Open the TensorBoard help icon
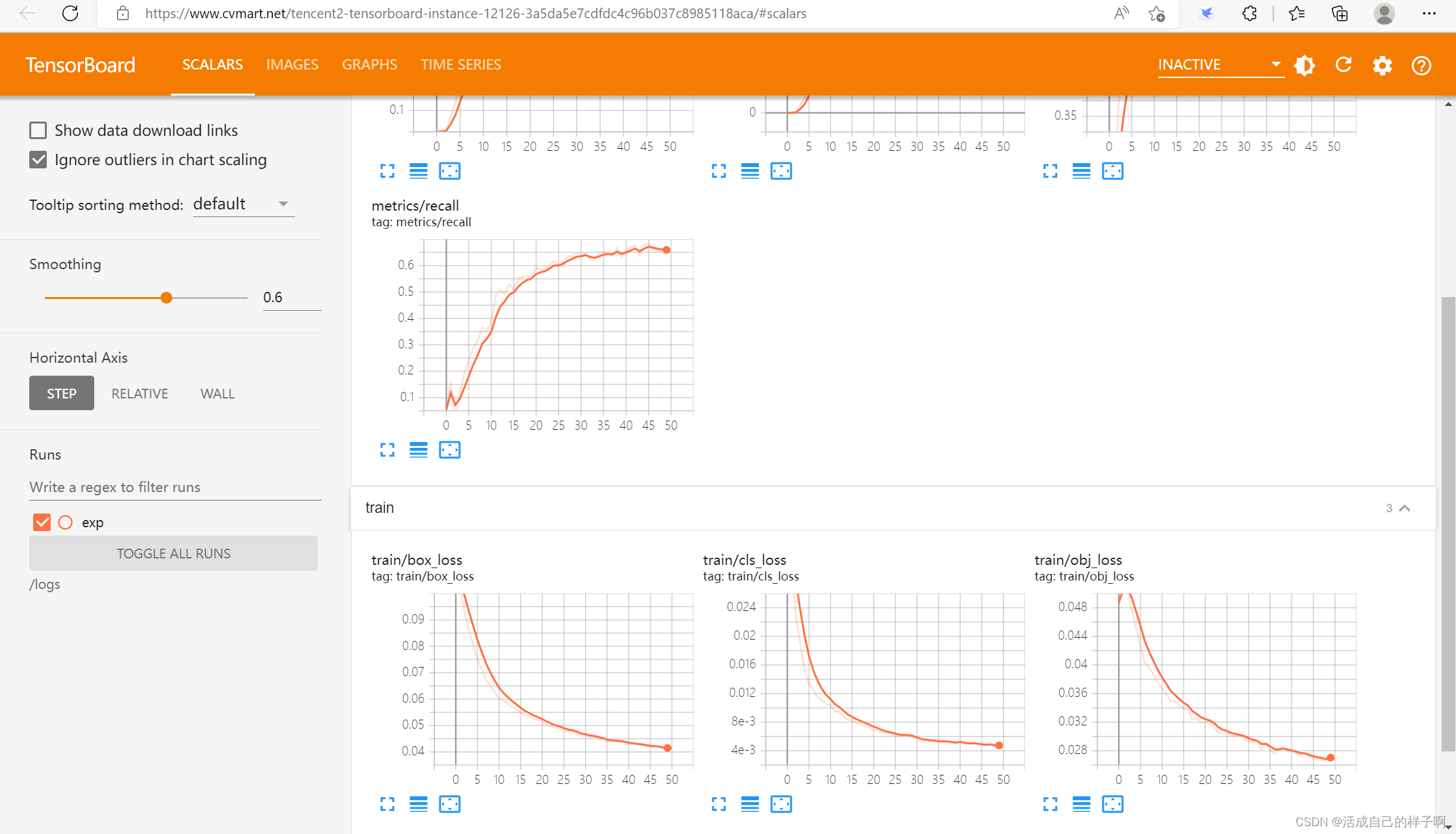 pyautogui.click(x=1422, y=65)
